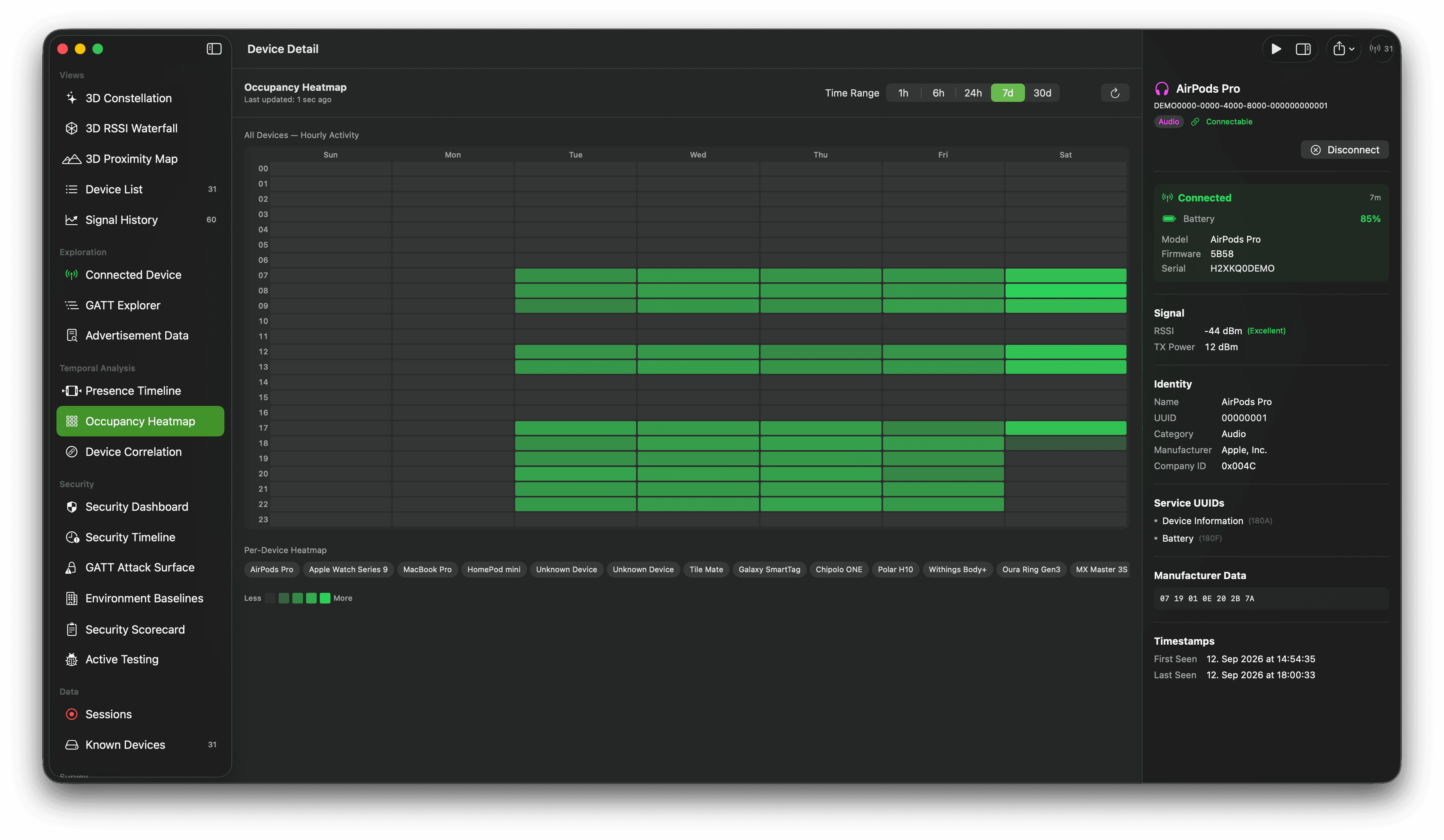Select the AirPods Pro per-device chip
This screenshot has height=840, width=1444.
(272, 569)
